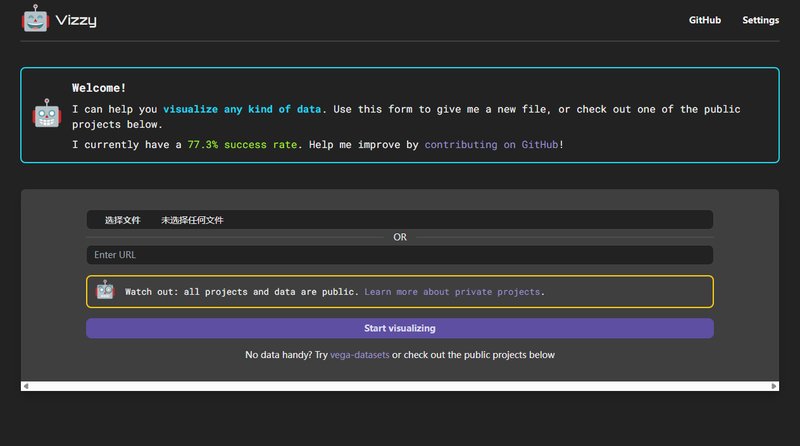The image size is (800, 446).
Task: Click the horizontal scrollbar right arrow
Action: (773, 386)
